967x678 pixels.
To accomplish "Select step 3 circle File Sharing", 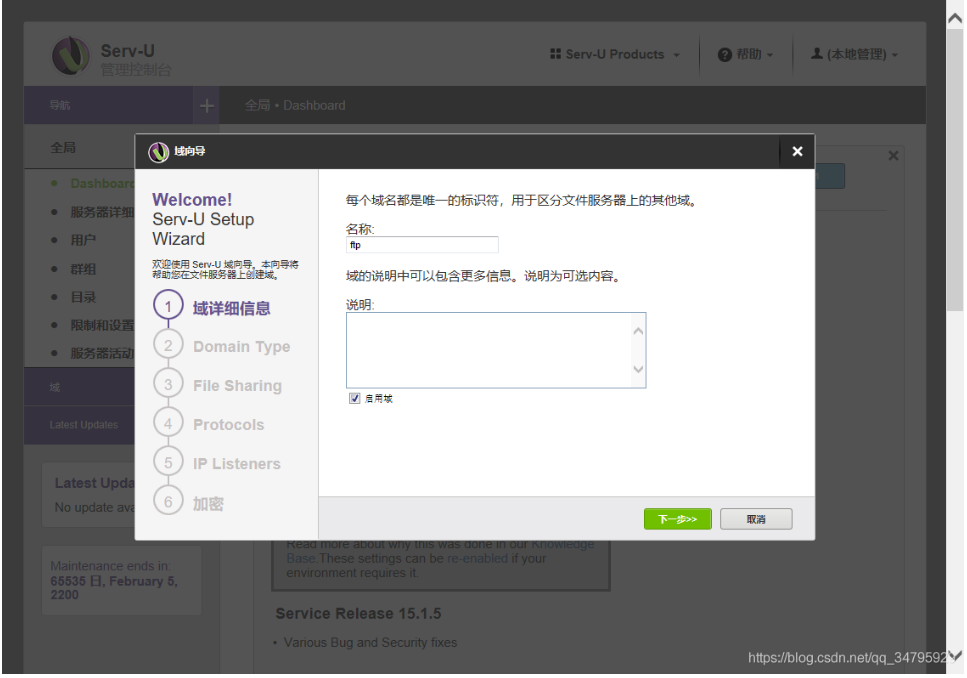I will [x=168, y=385].
